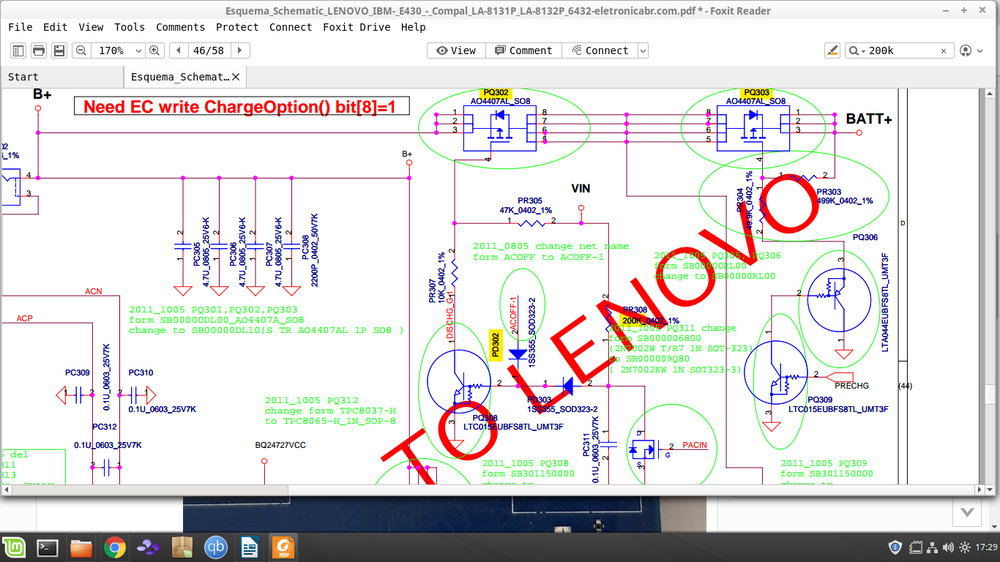
Task: Switch to View mode
Action: pyautogui.click(x=456, y=50)
